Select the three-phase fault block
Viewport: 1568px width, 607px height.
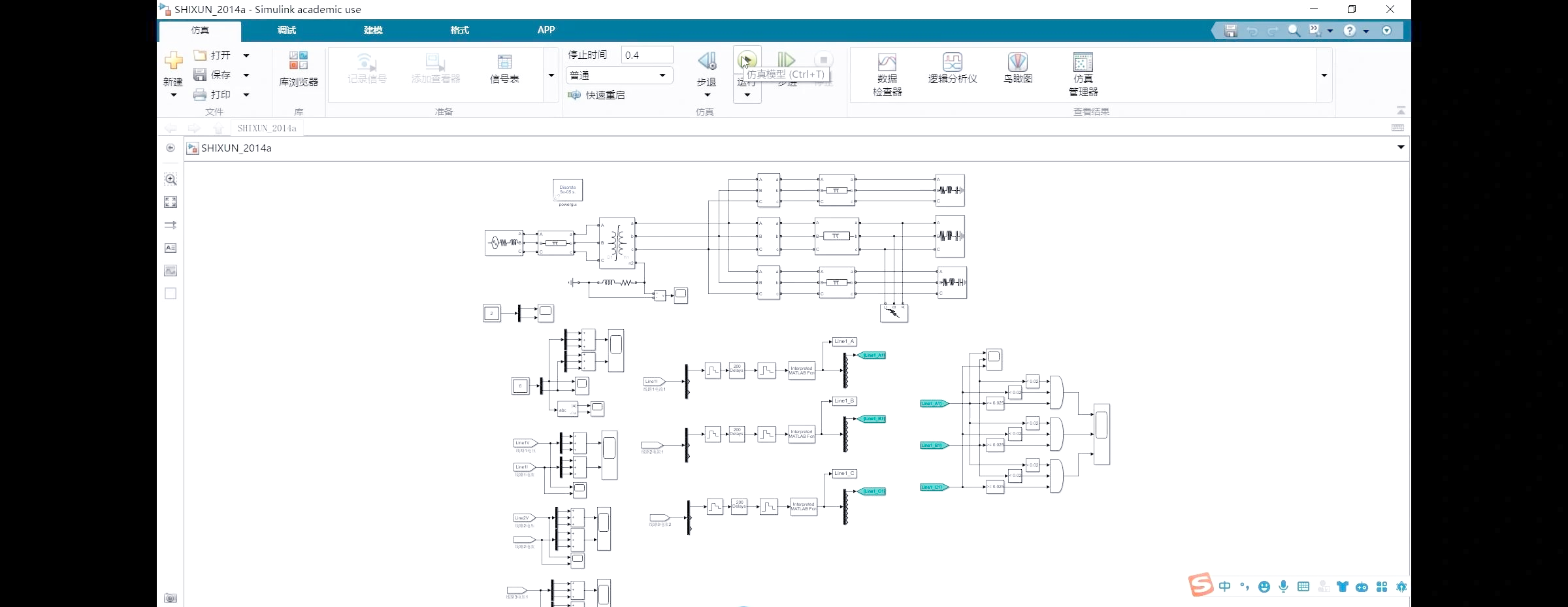pyautogui.click(x=894, y=313)
